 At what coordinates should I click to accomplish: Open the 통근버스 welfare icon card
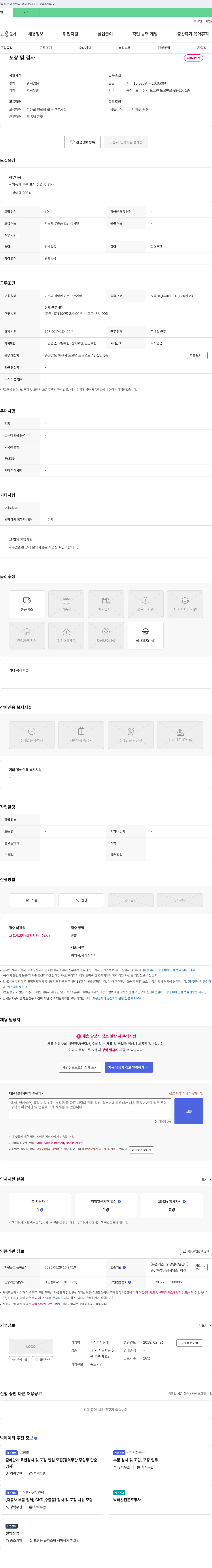click(x=27, y=604)
